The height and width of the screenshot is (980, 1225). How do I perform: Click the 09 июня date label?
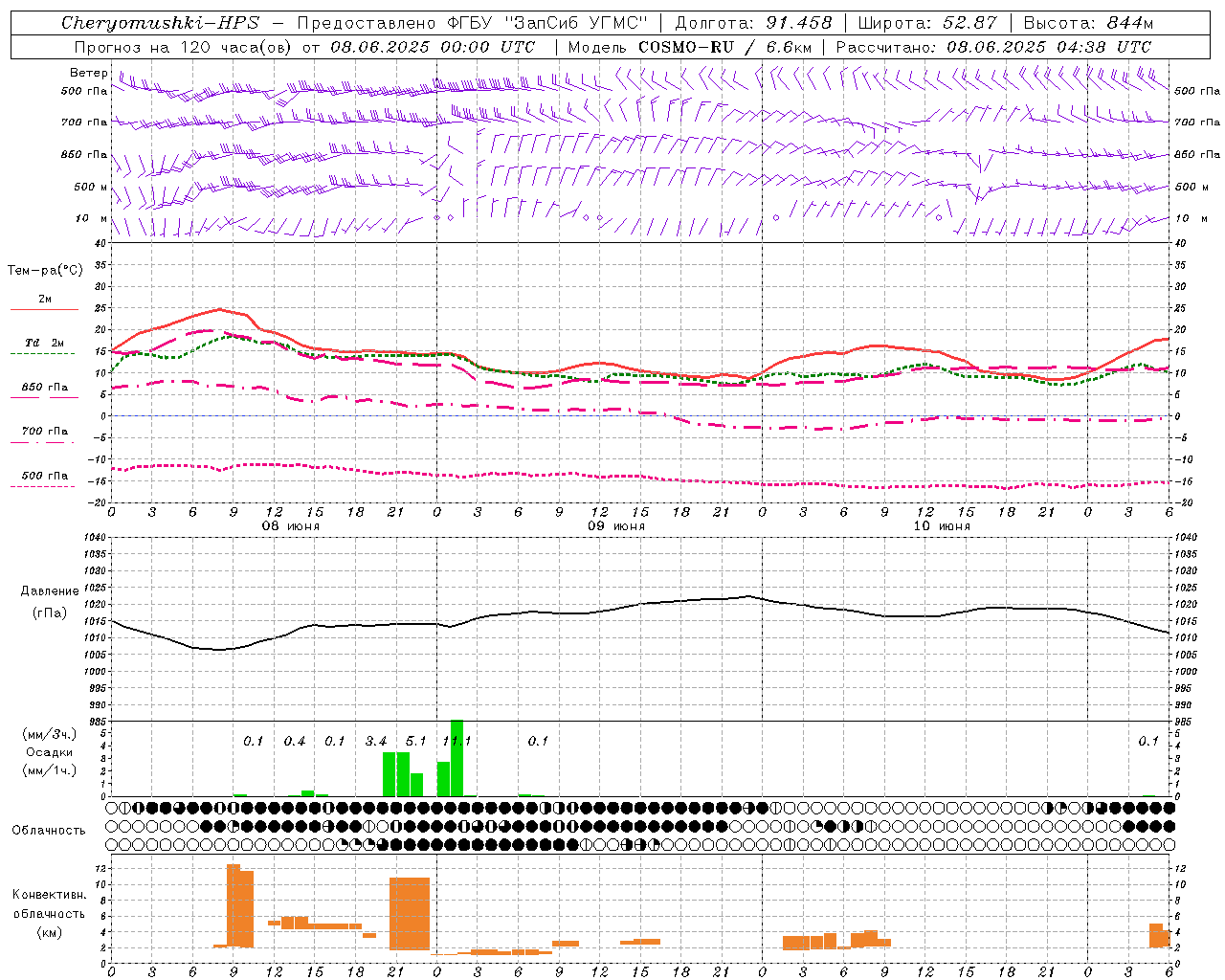616,526
